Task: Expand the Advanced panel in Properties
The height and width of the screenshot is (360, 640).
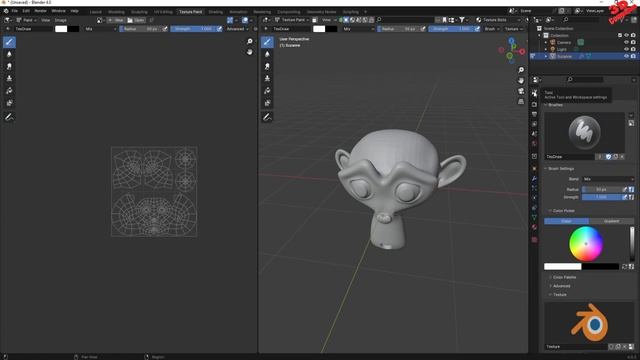Action: coord(561,286)
